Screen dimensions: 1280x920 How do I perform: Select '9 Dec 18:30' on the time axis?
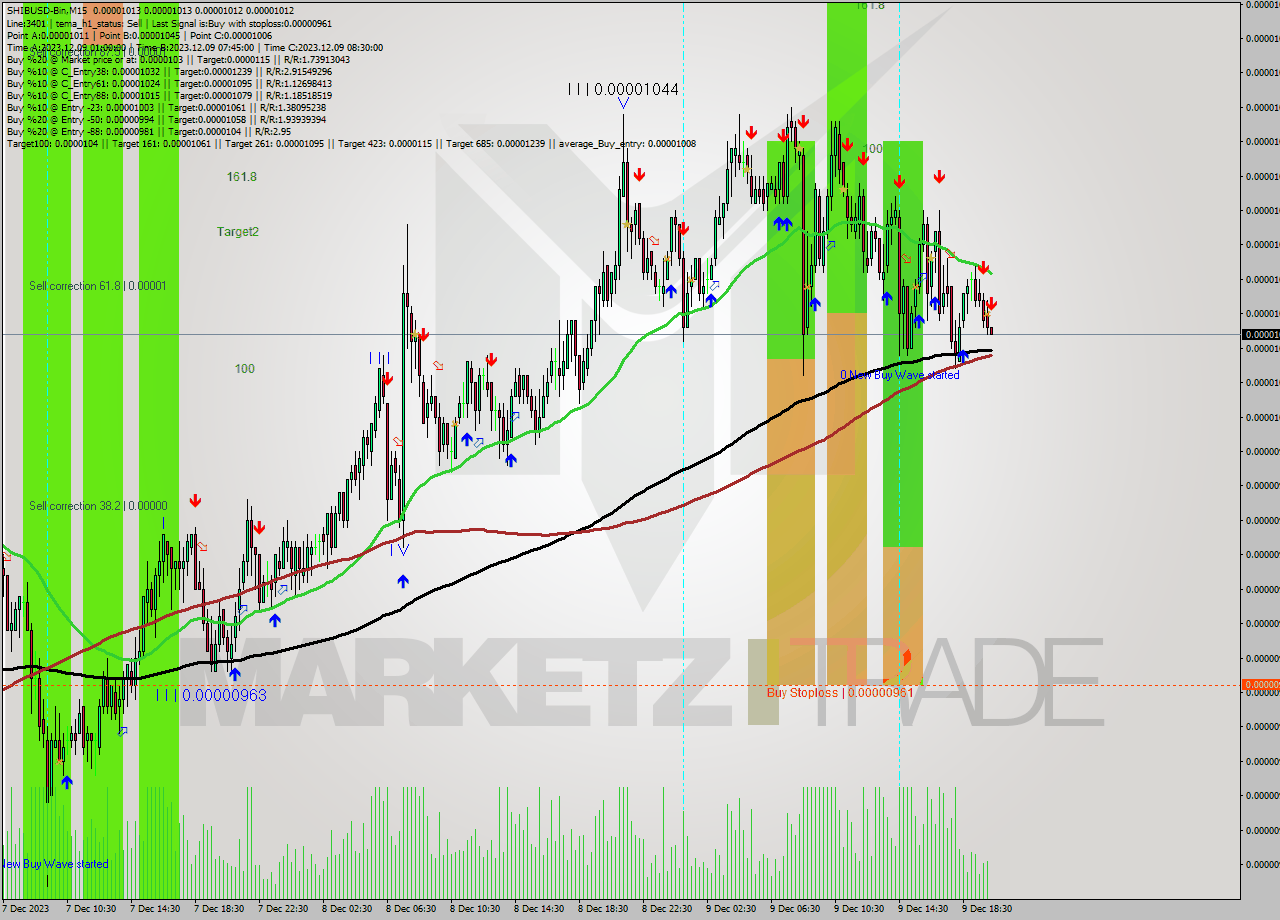coord(986,909)
